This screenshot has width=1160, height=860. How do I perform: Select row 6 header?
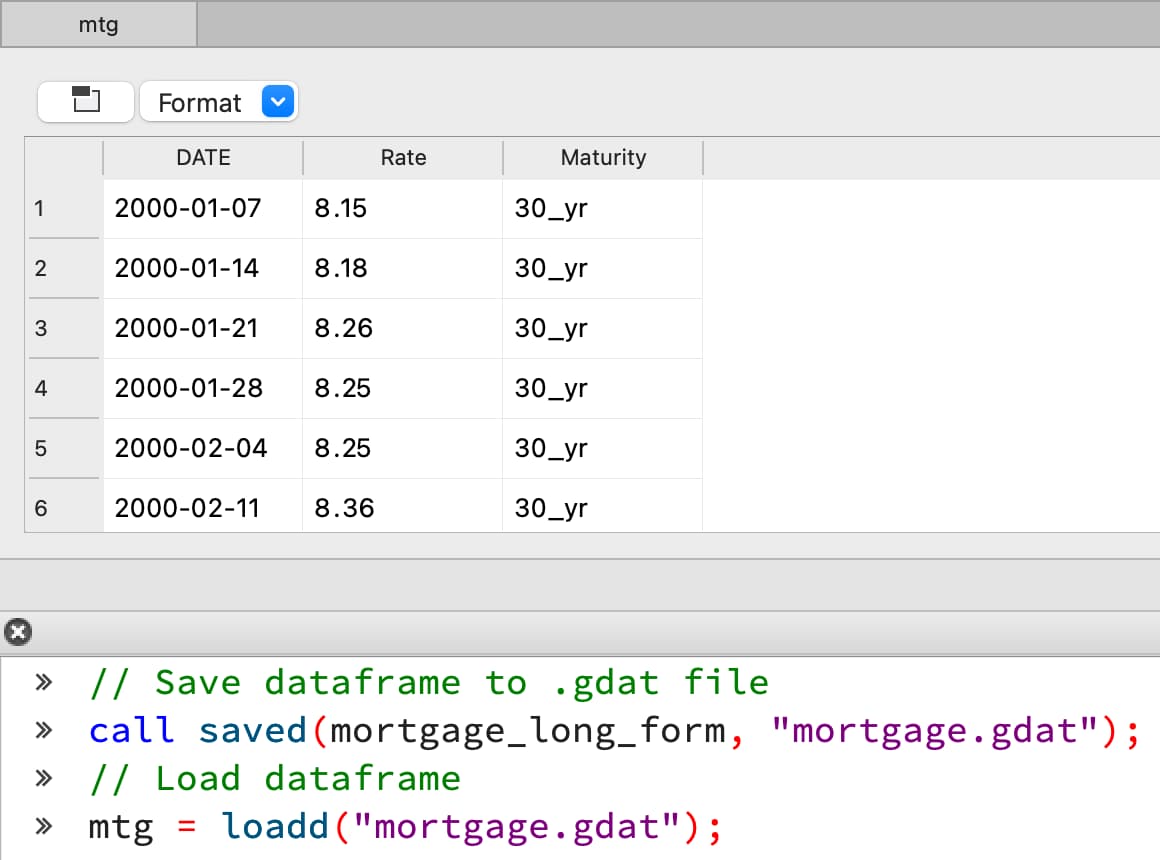click(x=40, y=509)
